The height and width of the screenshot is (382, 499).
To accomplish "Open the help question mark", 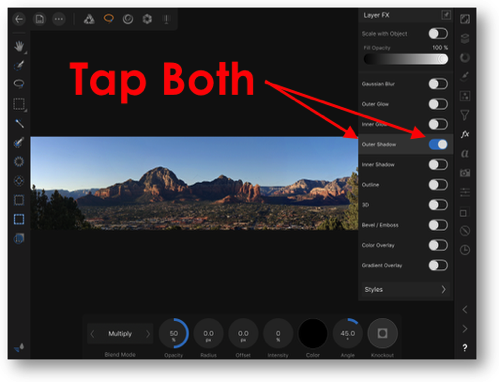I will pyautogui.click(x=465, y=348).
